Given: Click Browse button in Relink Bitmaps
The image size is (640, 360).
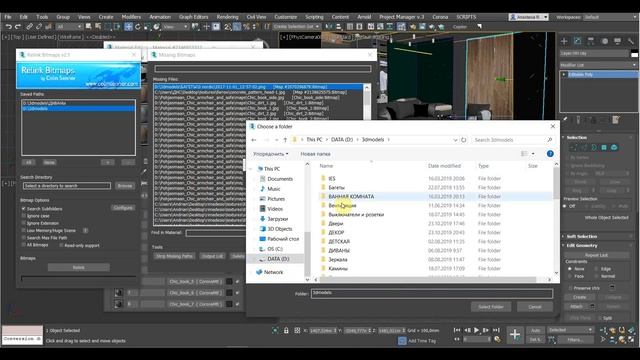Looking at the screenshot, I should pos(124,186).
